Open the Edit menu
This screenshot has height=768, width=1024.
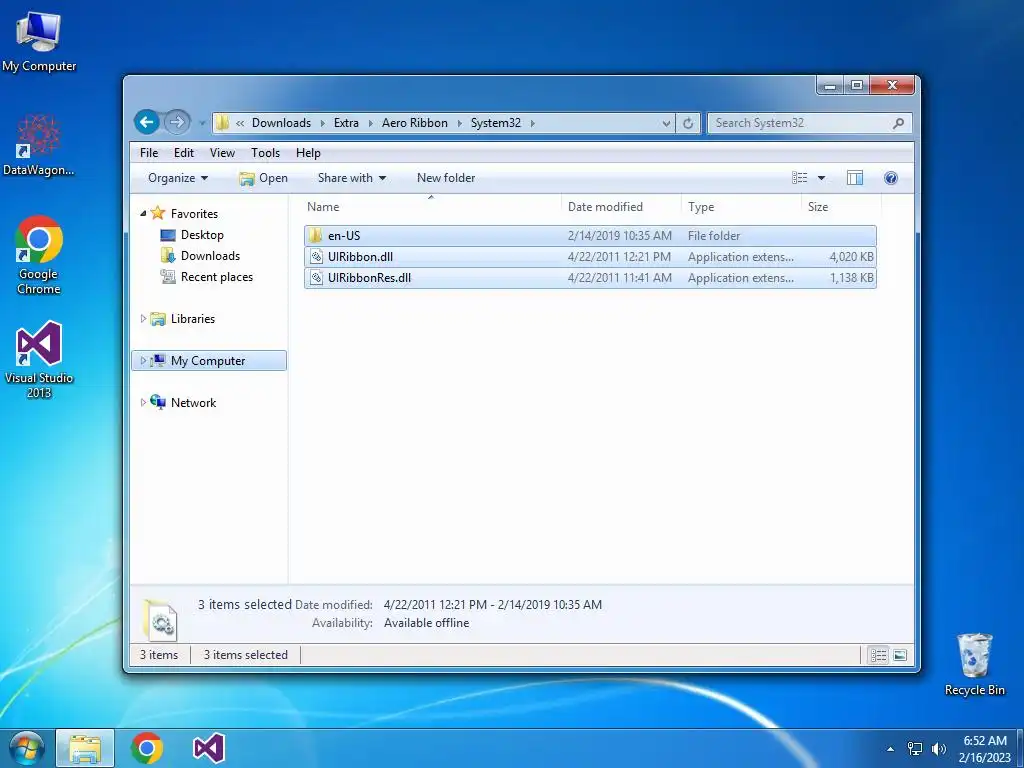tap(184, 153)
